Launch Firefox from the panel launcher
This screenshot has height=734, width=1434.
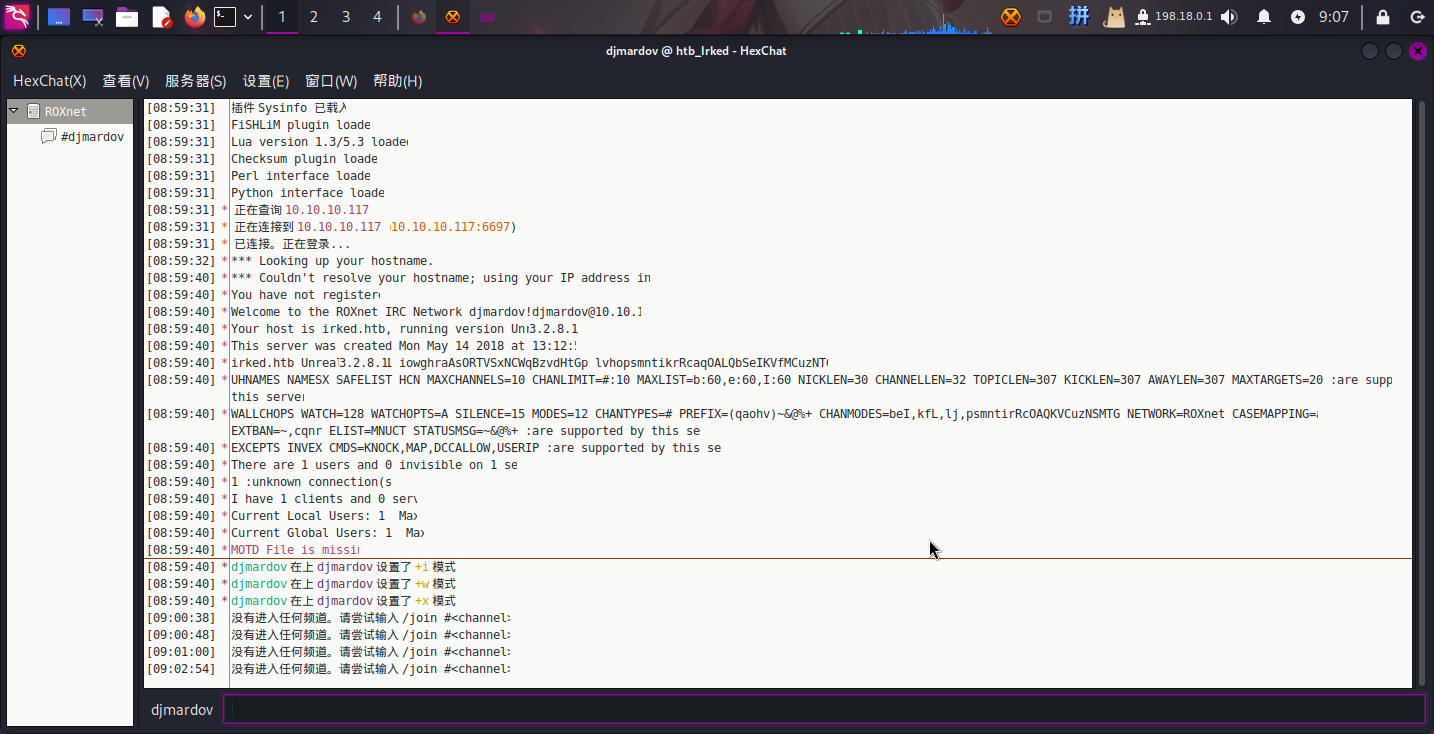[x=194, y=17]
